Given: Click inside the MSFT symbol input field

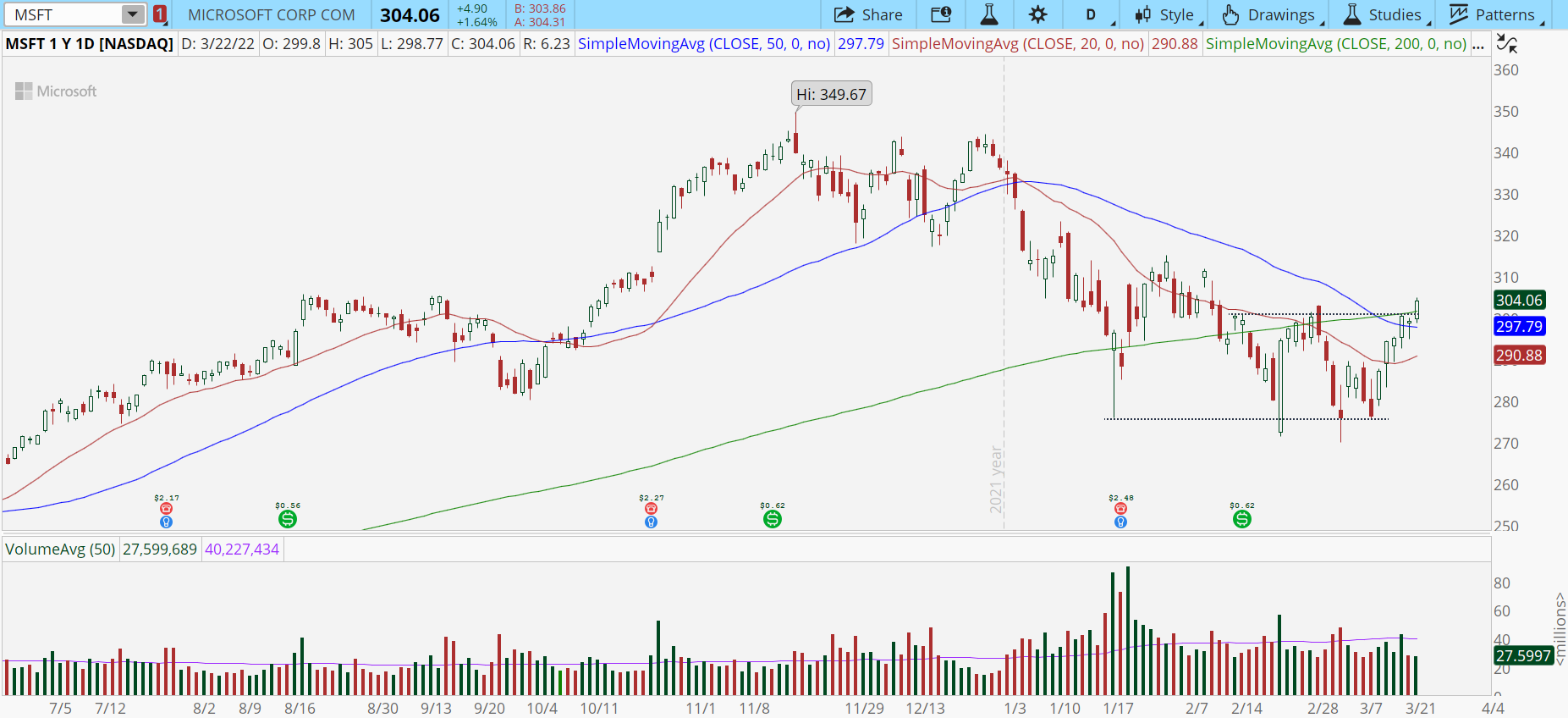Looking at the screenshot, I should [x=63, y=14].
